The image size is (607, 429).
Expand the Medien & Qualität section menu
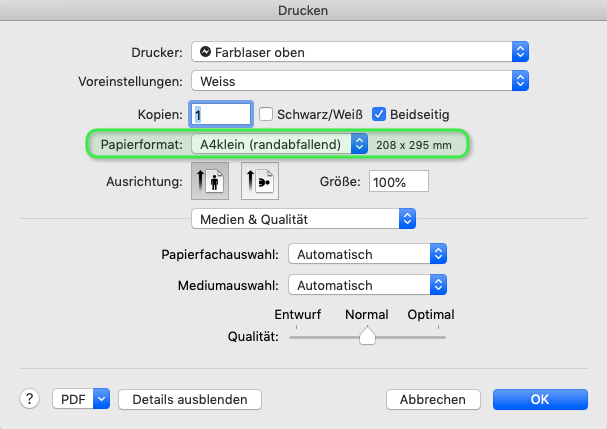coord(303,218)
